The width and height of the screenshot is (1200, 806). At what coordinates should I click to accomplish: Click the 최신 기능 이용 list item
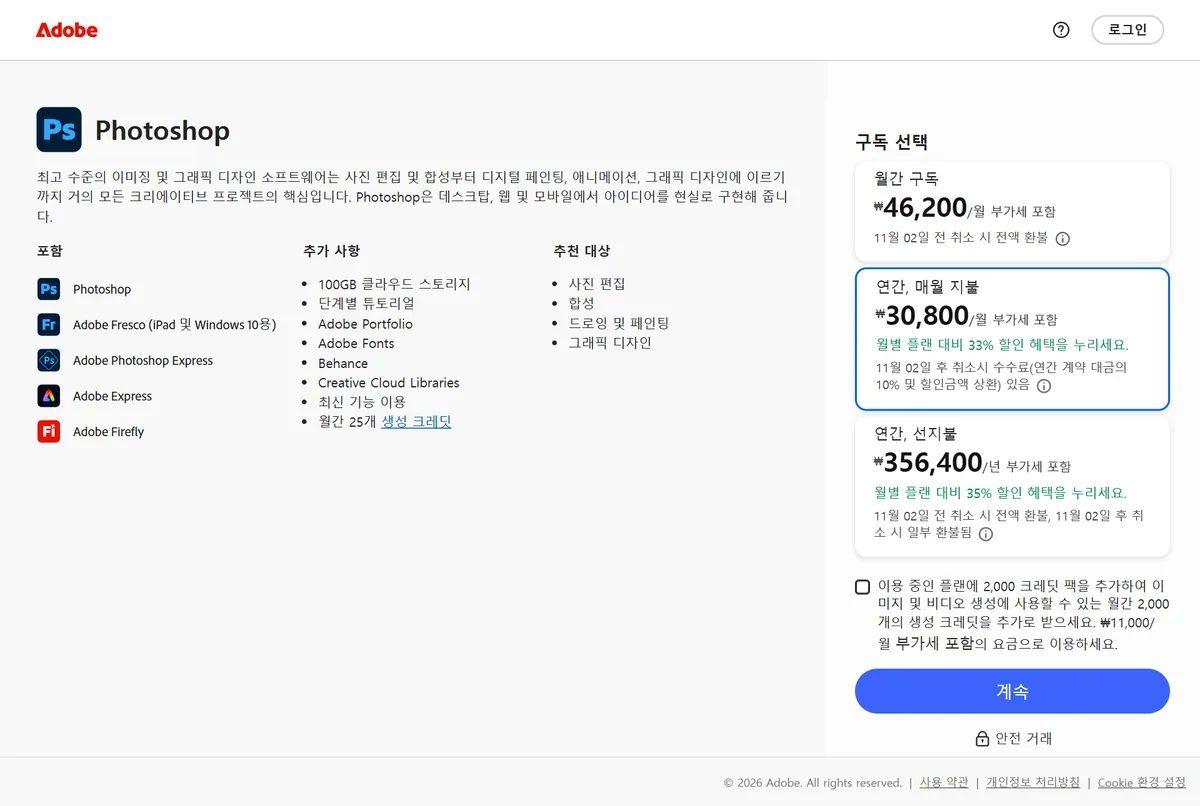tap(362, 402)
